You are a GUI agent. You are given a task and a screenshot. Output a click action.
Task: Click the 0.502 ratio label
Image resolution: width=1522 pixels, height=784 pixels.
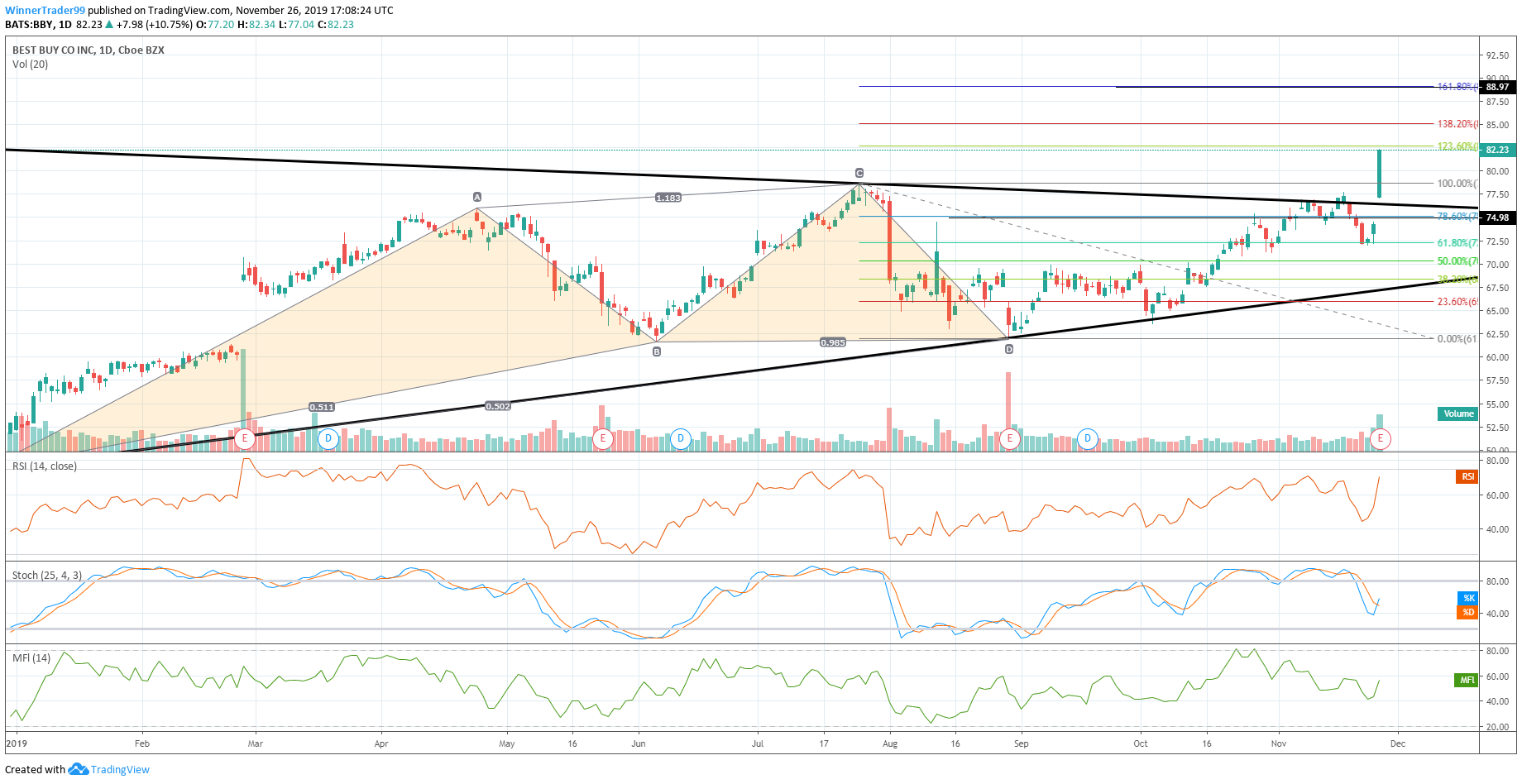(498, 406)
